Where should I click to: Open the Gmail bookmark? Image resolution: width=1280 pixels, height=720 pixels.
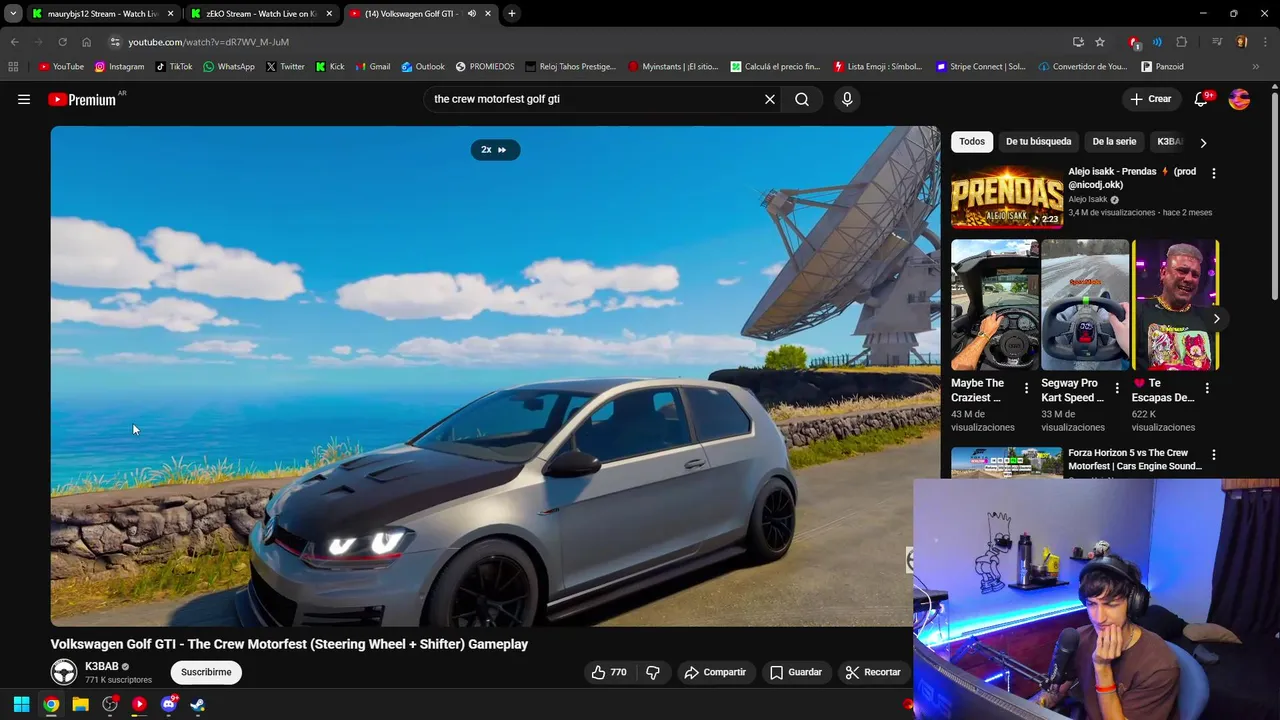(x=372, y=67)
